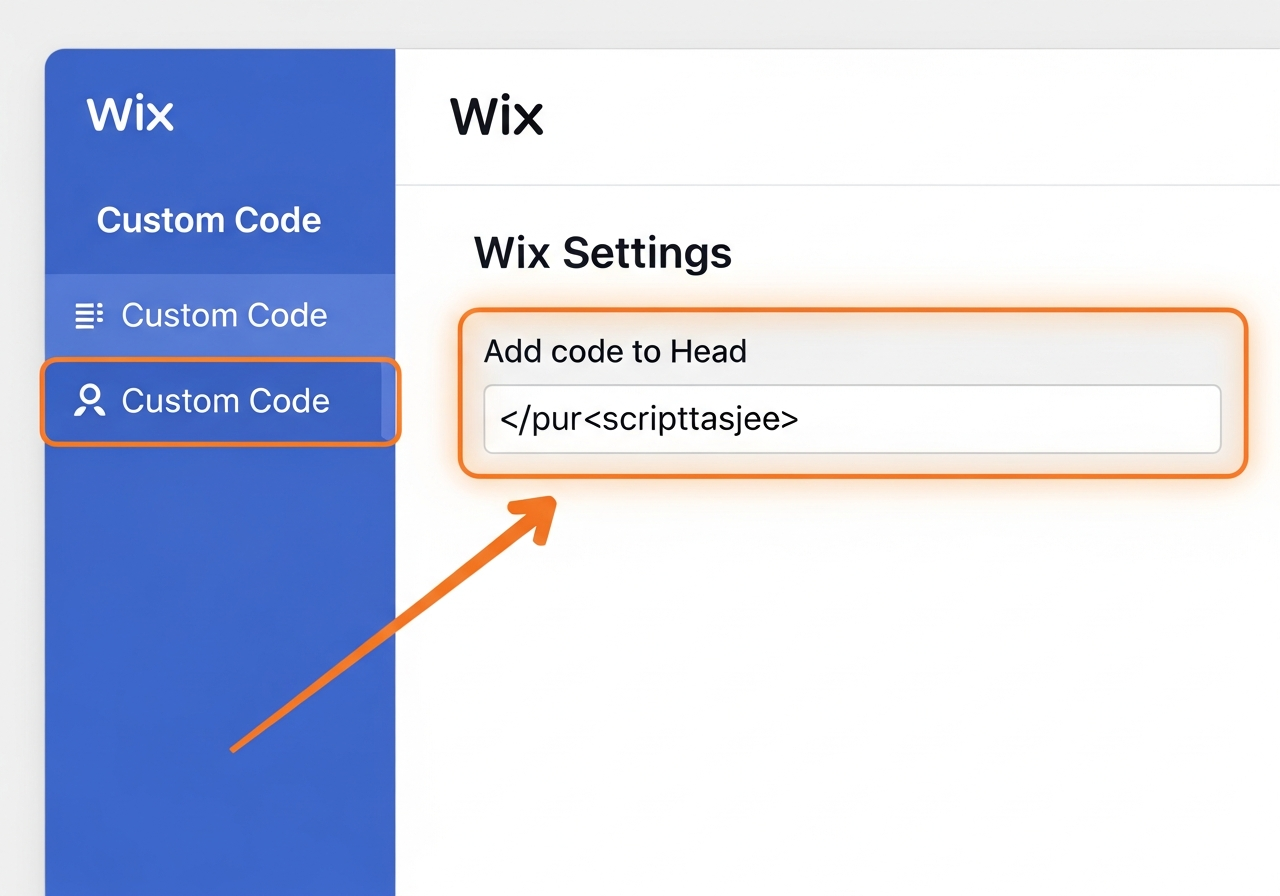The height and width of the screenshot is (896, 1280).
Task: Click the Wix Settings heading
Action: (x=602, y=253)
